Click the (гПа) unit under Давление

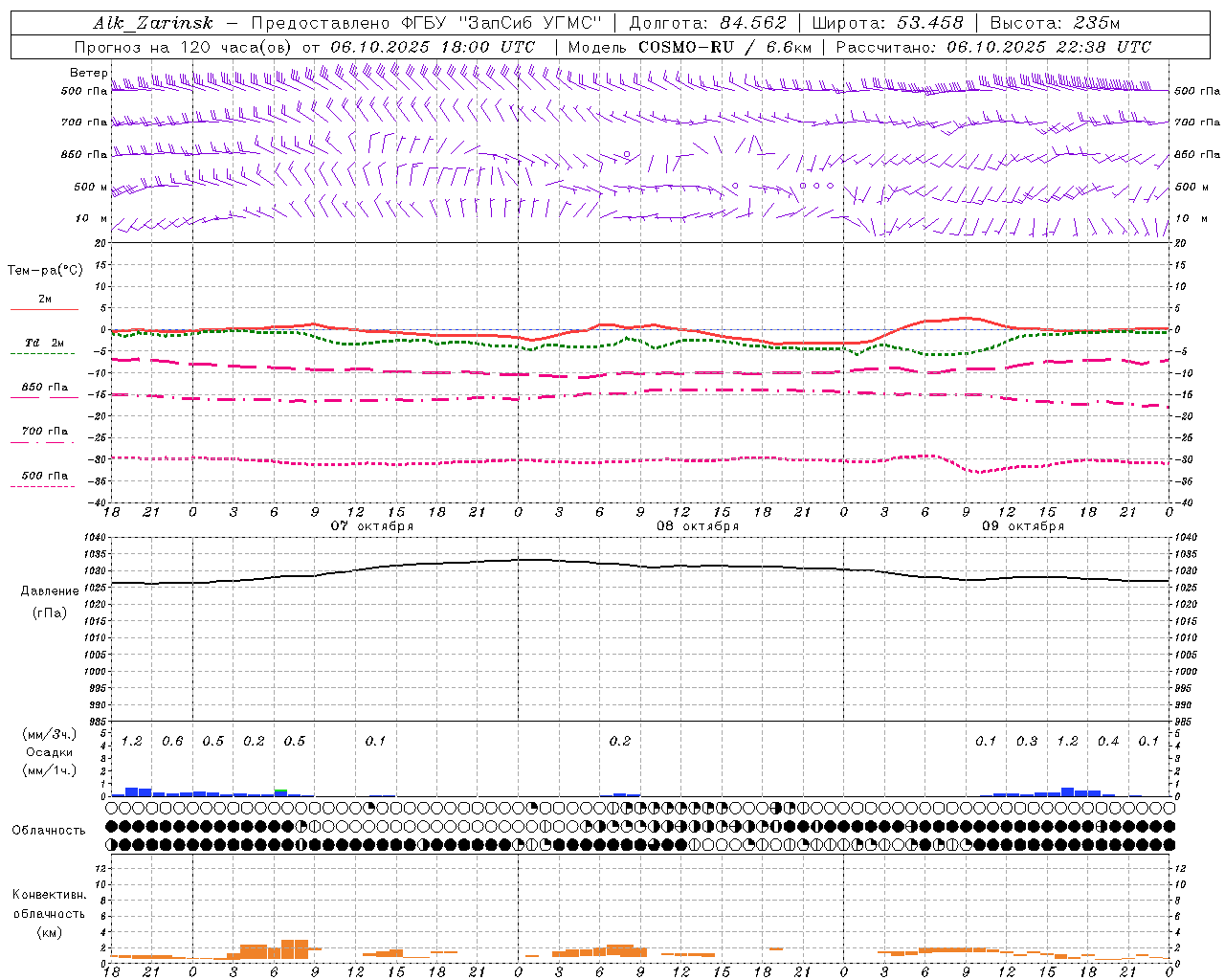[x=50, y=613]
